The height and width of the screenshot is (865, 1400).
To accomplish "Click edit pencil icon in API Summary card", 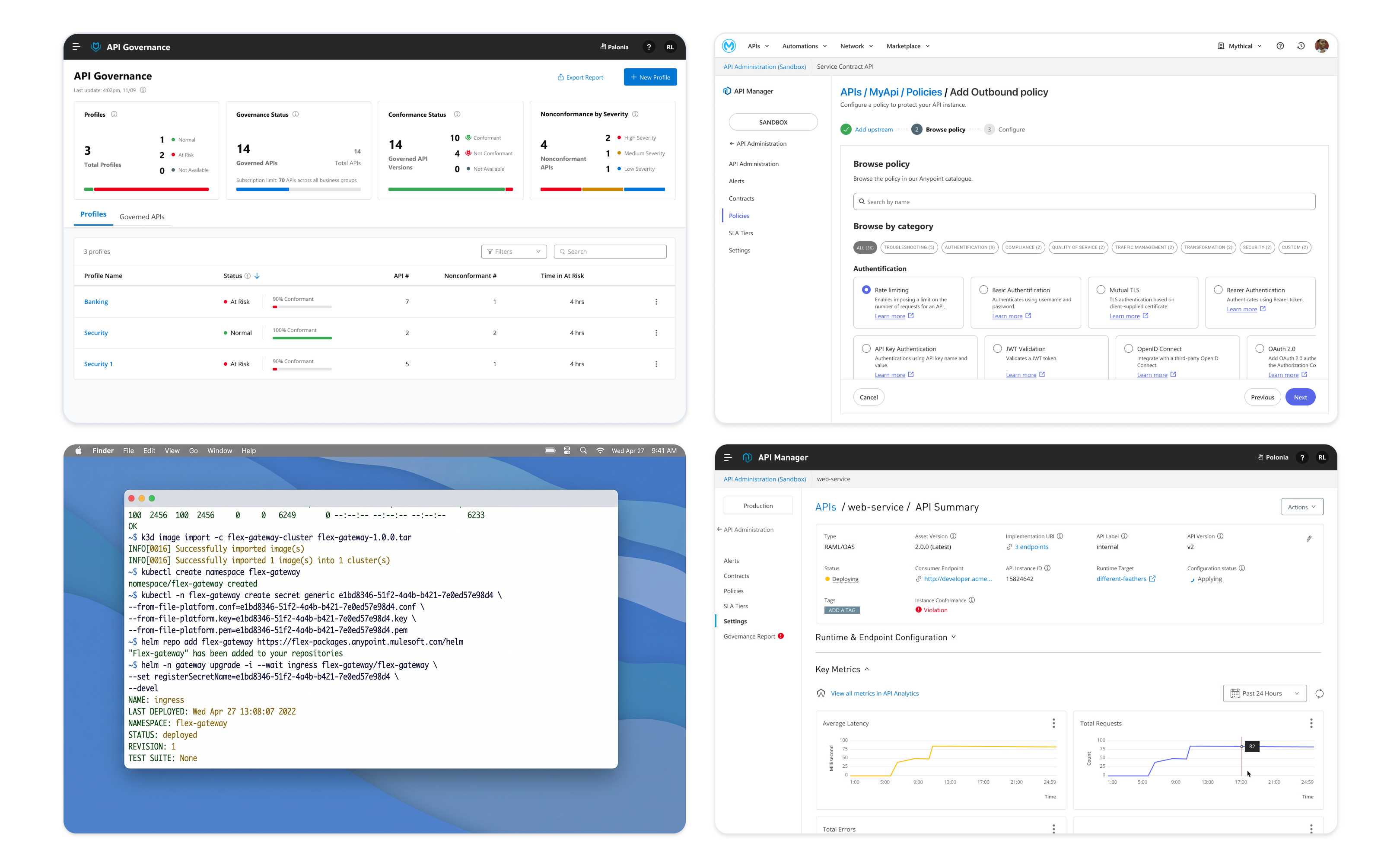I will coord(1308,538).
